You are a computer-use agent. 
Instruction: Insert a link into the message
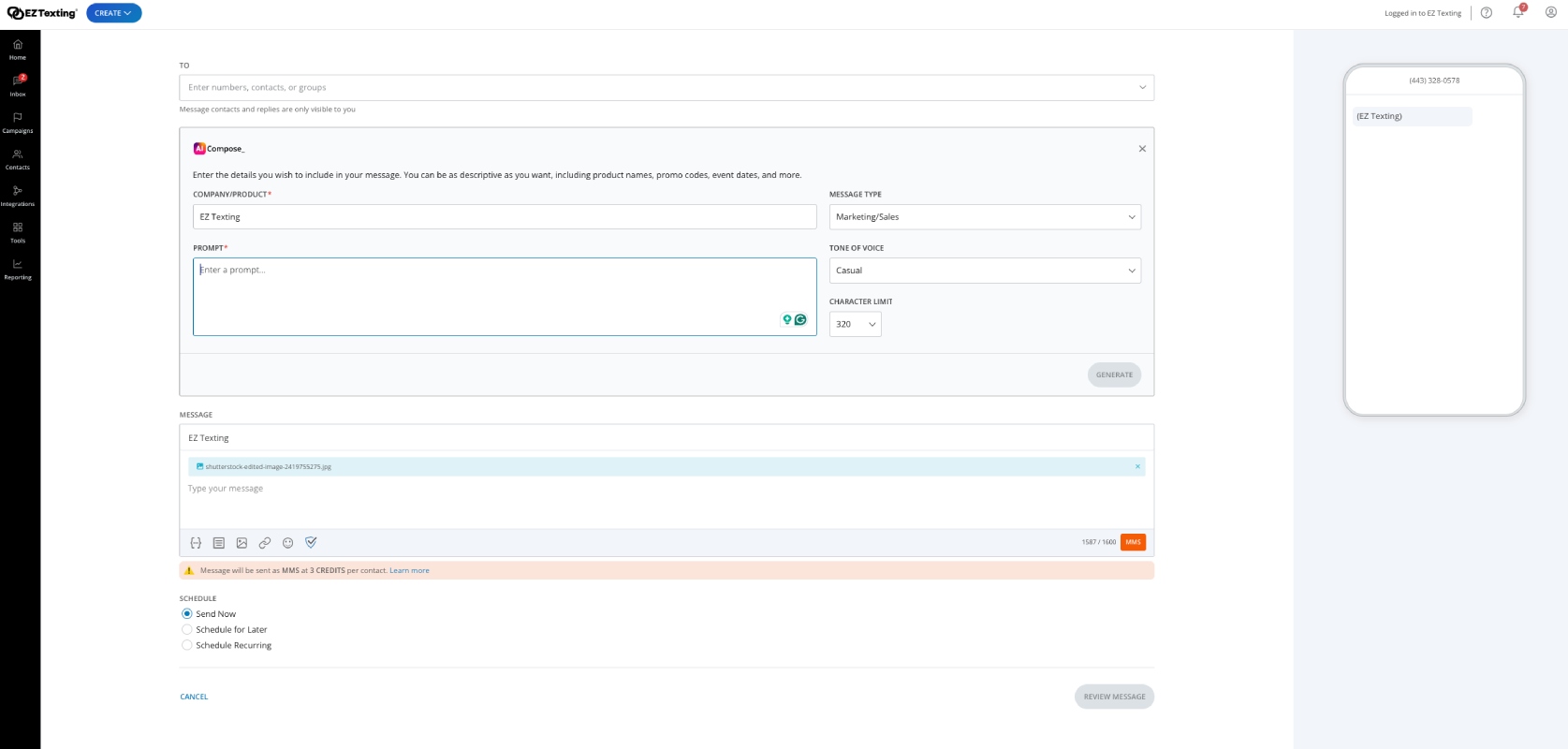[x=265, y=543]
